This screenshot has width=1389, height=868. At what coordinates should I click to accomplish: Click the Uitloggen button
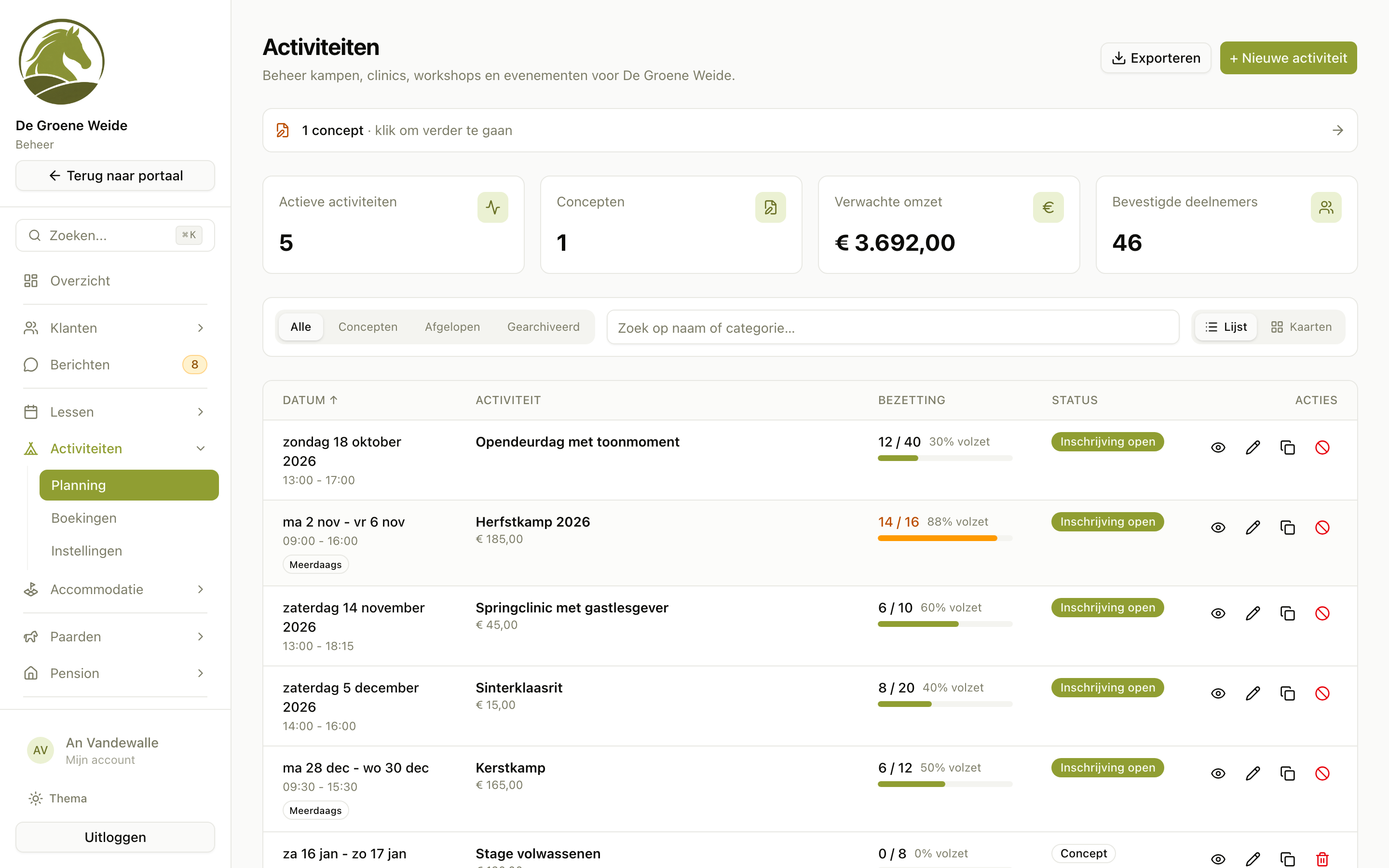click(115, 837)
